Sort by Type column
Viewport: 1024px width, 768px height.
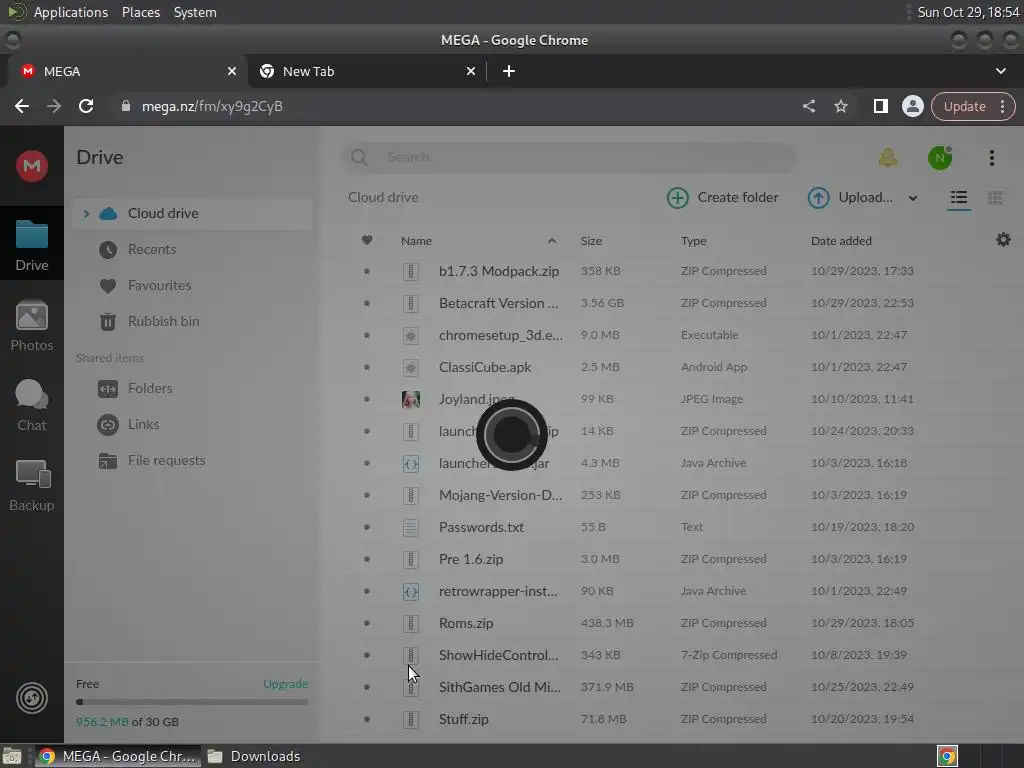click(694, 241)
